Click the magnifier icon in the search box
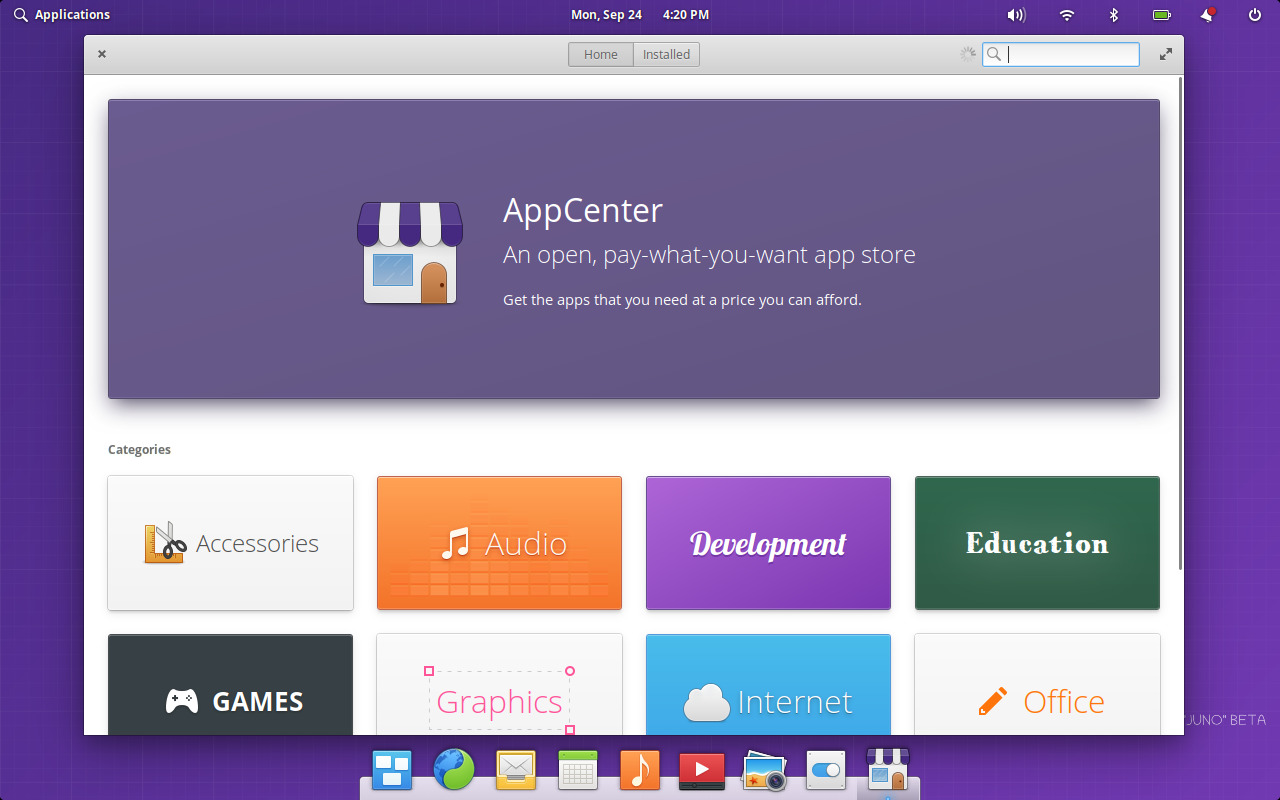Viewport: 1280px width, 800px height. point(994,55)
